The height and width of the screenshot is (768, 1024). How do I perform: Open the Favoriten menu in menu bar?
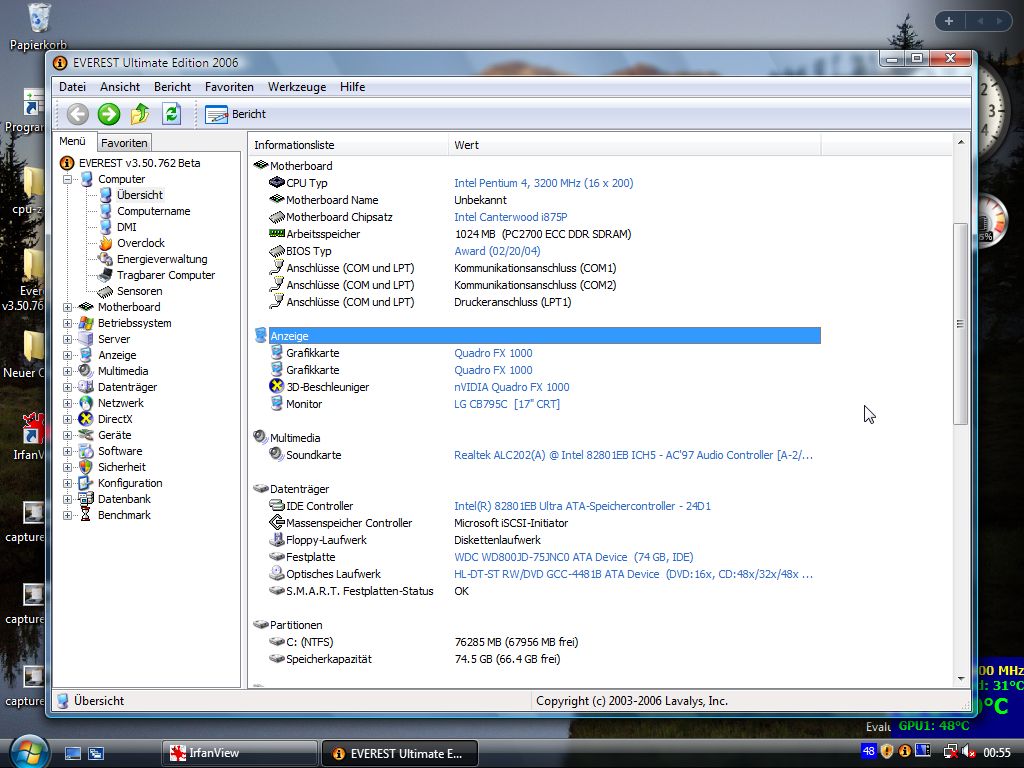tap(229, 87)
